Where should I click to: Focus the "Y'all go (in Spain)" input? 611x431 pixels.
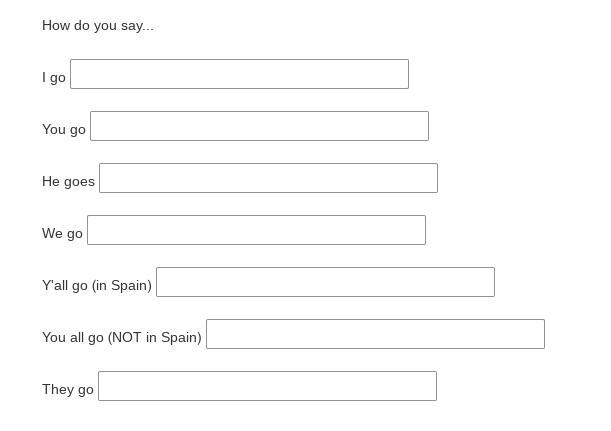pos(325,282)
